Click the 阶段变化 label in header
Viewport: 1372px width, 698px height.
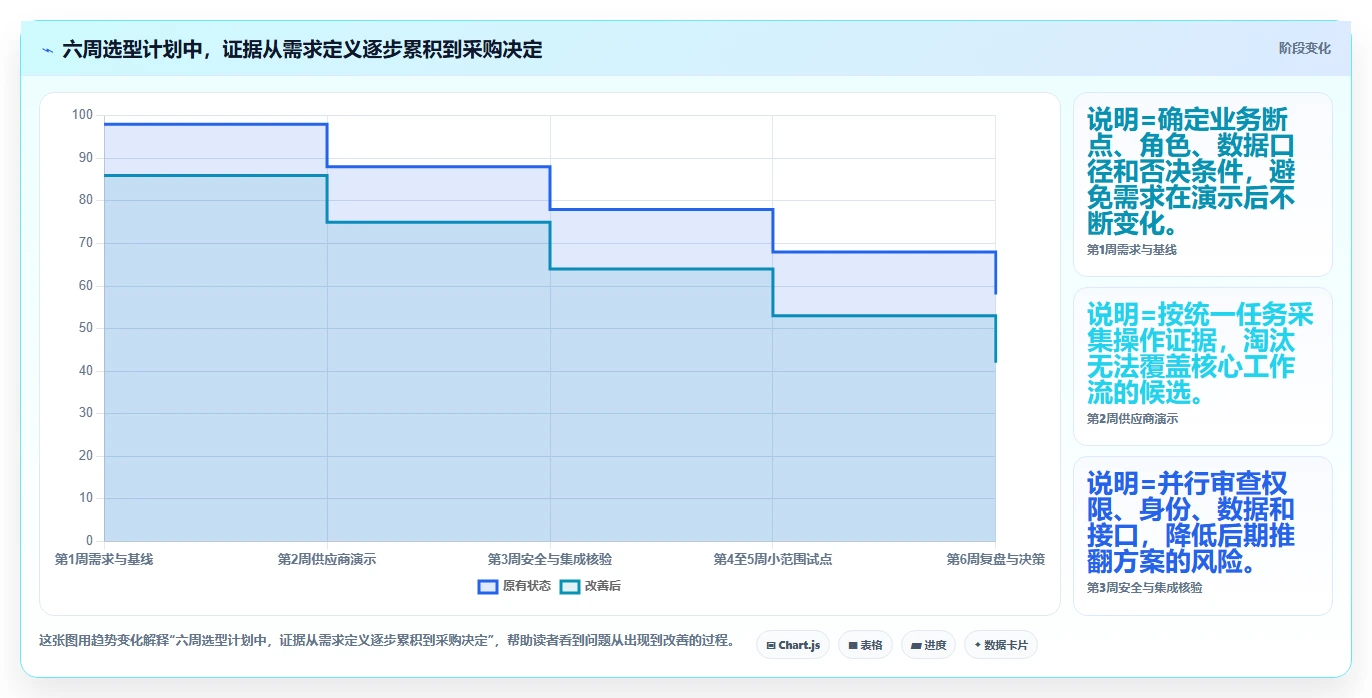tap(1305, 48)
